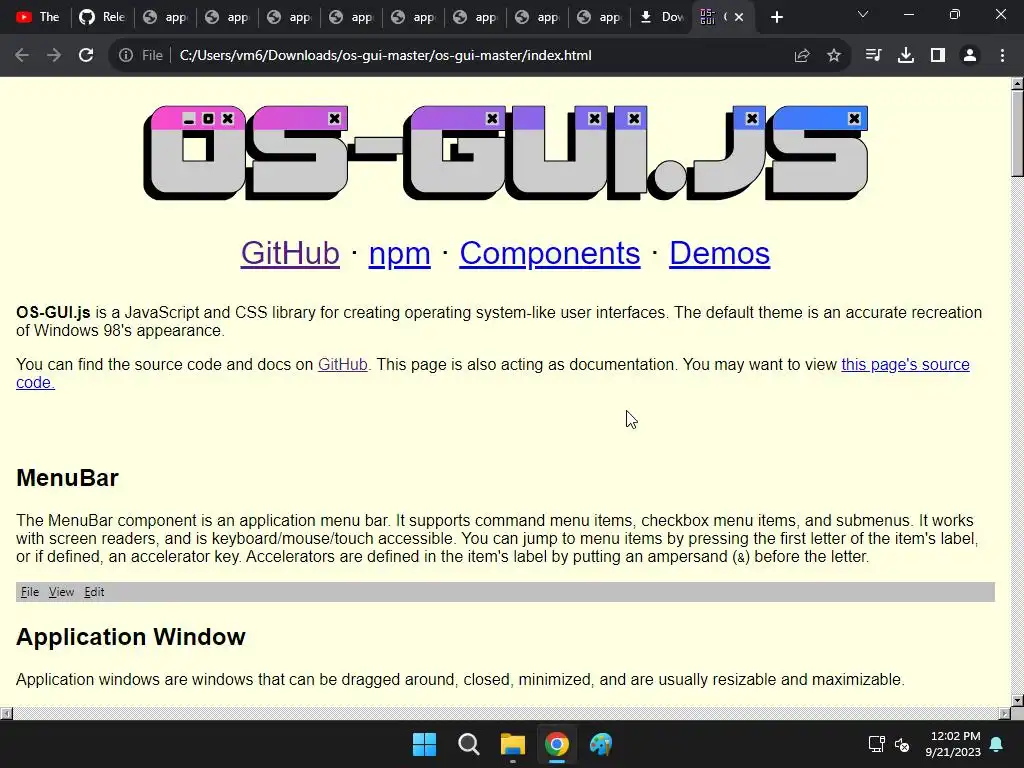Click the muted volume tray icon
Screen dimensions: 1024x768
(902, 744)
